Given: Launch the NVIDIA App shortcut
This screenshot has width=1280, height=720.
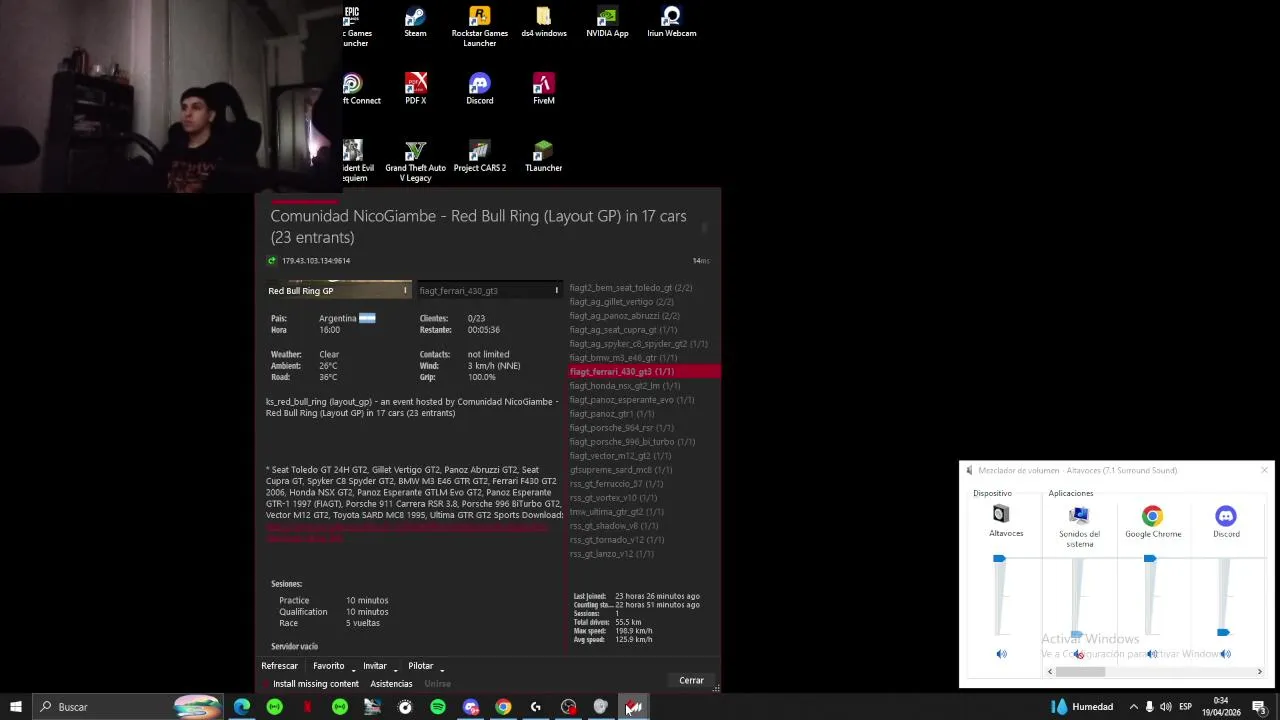Looking at the screenshot, I should pos(607,22).
